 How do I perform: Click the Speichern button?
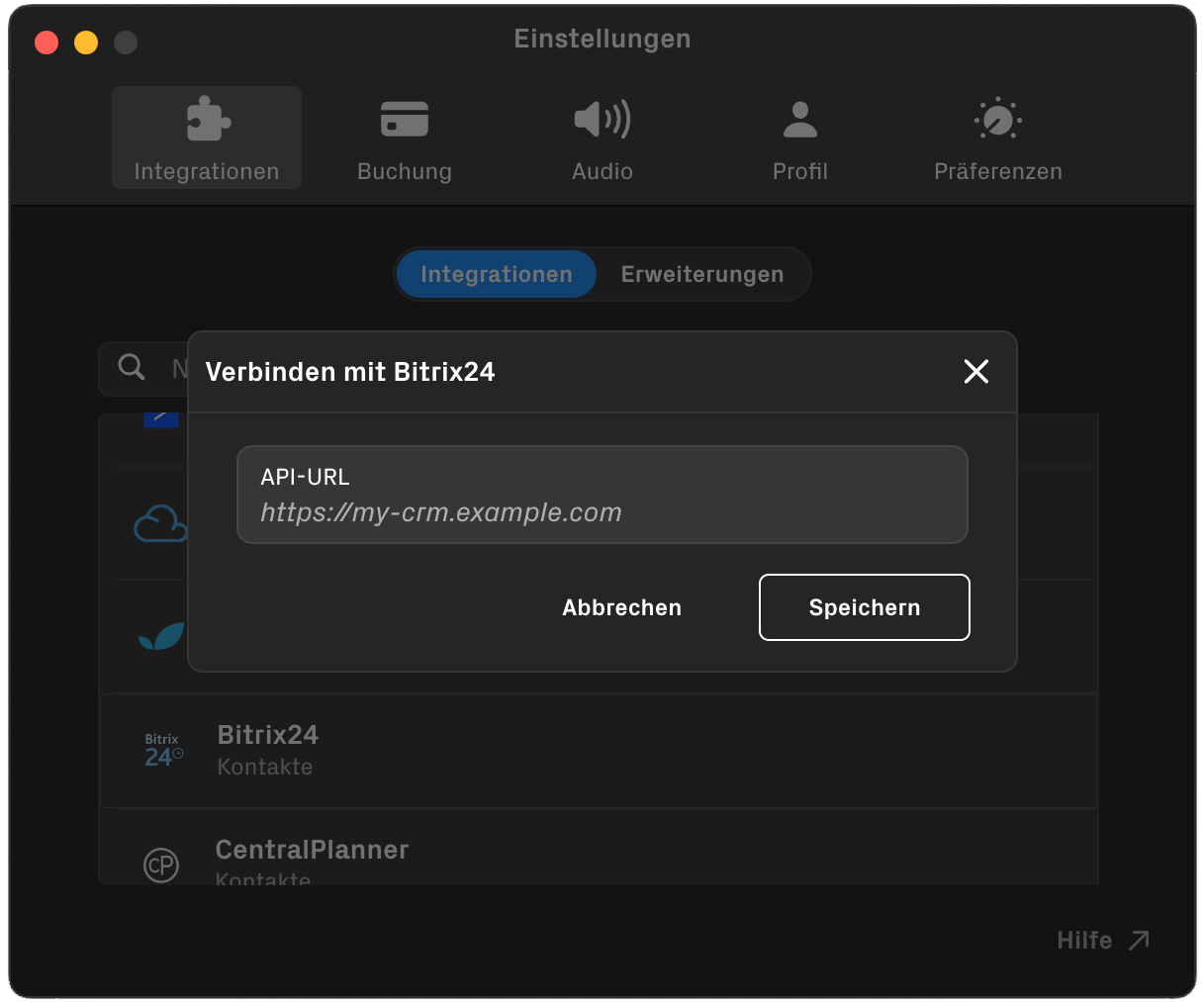[x=865, y=607]
